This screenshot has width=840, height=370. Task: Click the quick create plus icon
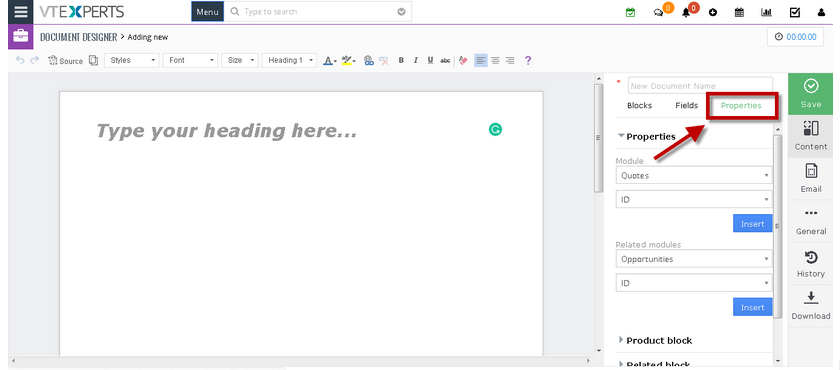tap(712, 13)
